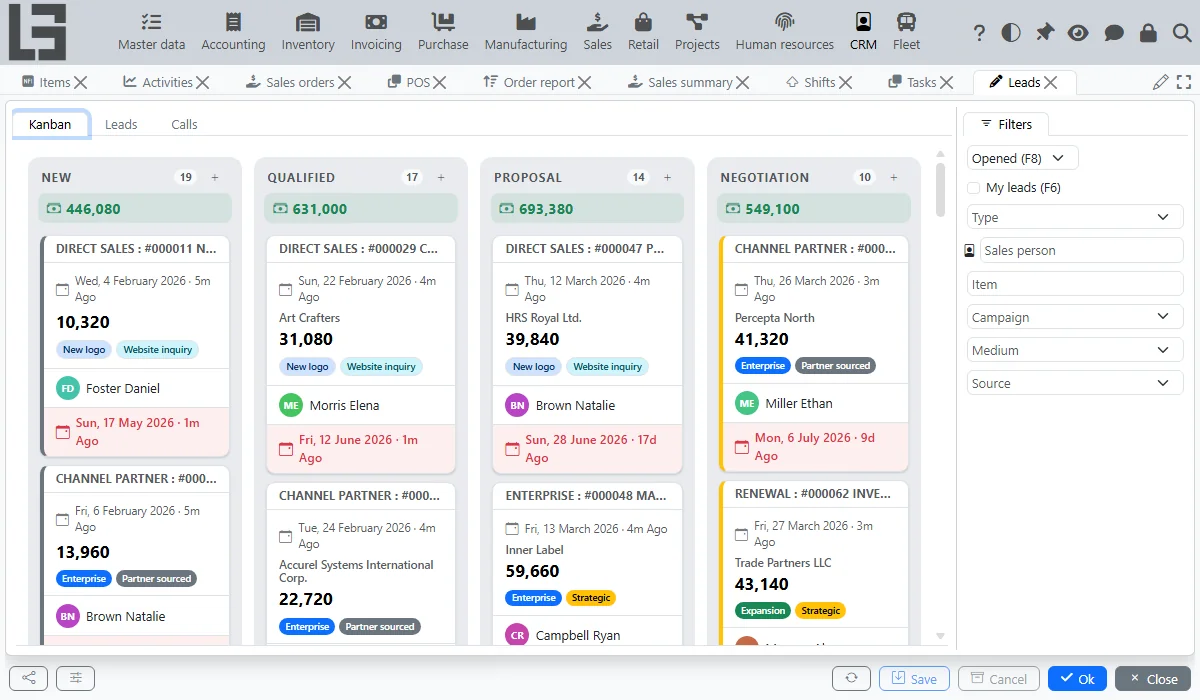Image resolution: width=1200 pixels, height=700 pixels.
Task: Click the Cancel button
Action: tap(998, 679)
